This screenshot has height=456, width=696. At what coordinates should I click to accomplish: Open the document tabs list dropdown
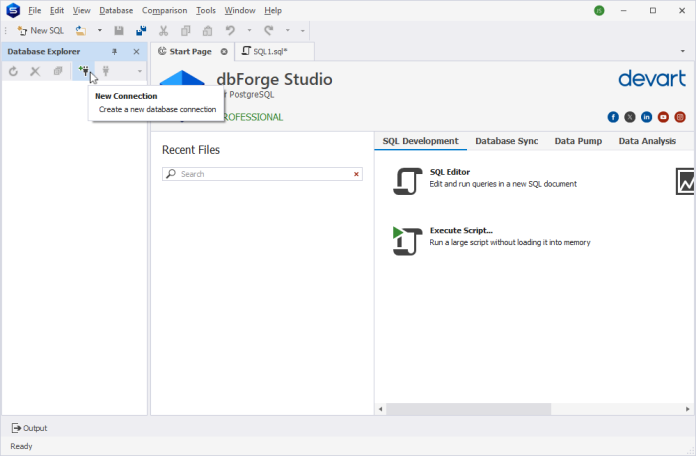point(683,51)
